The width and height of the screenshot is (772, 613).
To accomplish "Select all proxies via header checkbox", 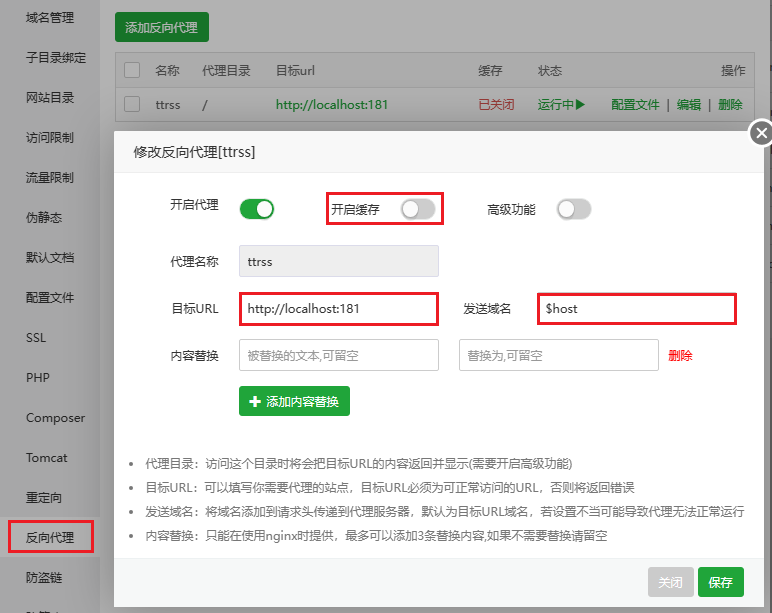I will click(132, 71).
